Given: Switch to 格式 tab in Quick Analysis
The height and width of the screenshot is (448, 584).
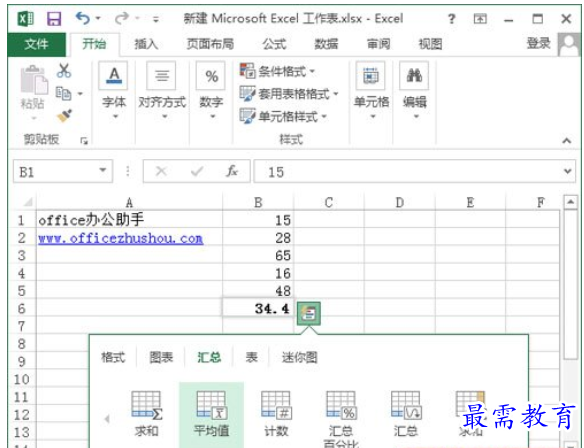Looking at the screenshot, I should (x=113, y=358).
